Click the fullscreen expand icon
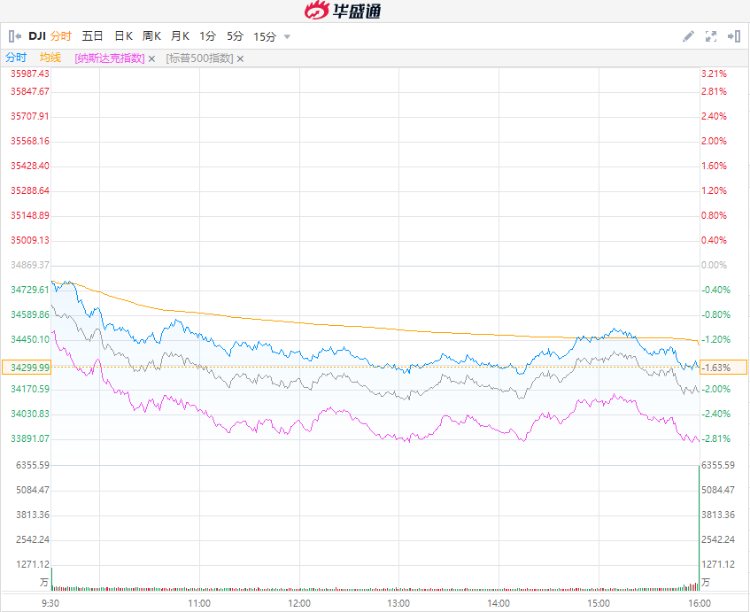Screen dimensions: 750x612 coord(711,36)
